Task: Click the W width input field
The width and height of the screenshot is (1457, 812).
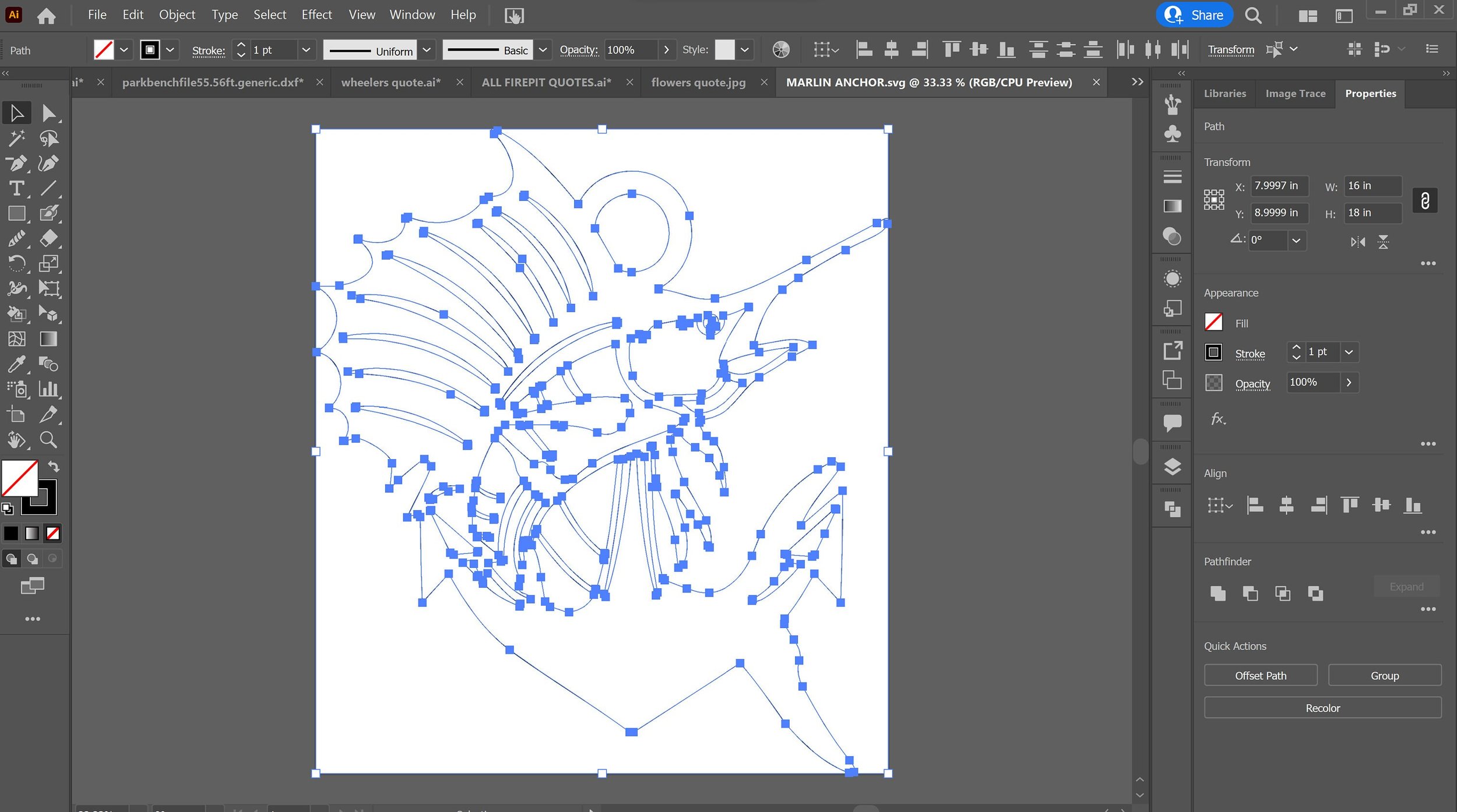Action: coord(1371,186)
